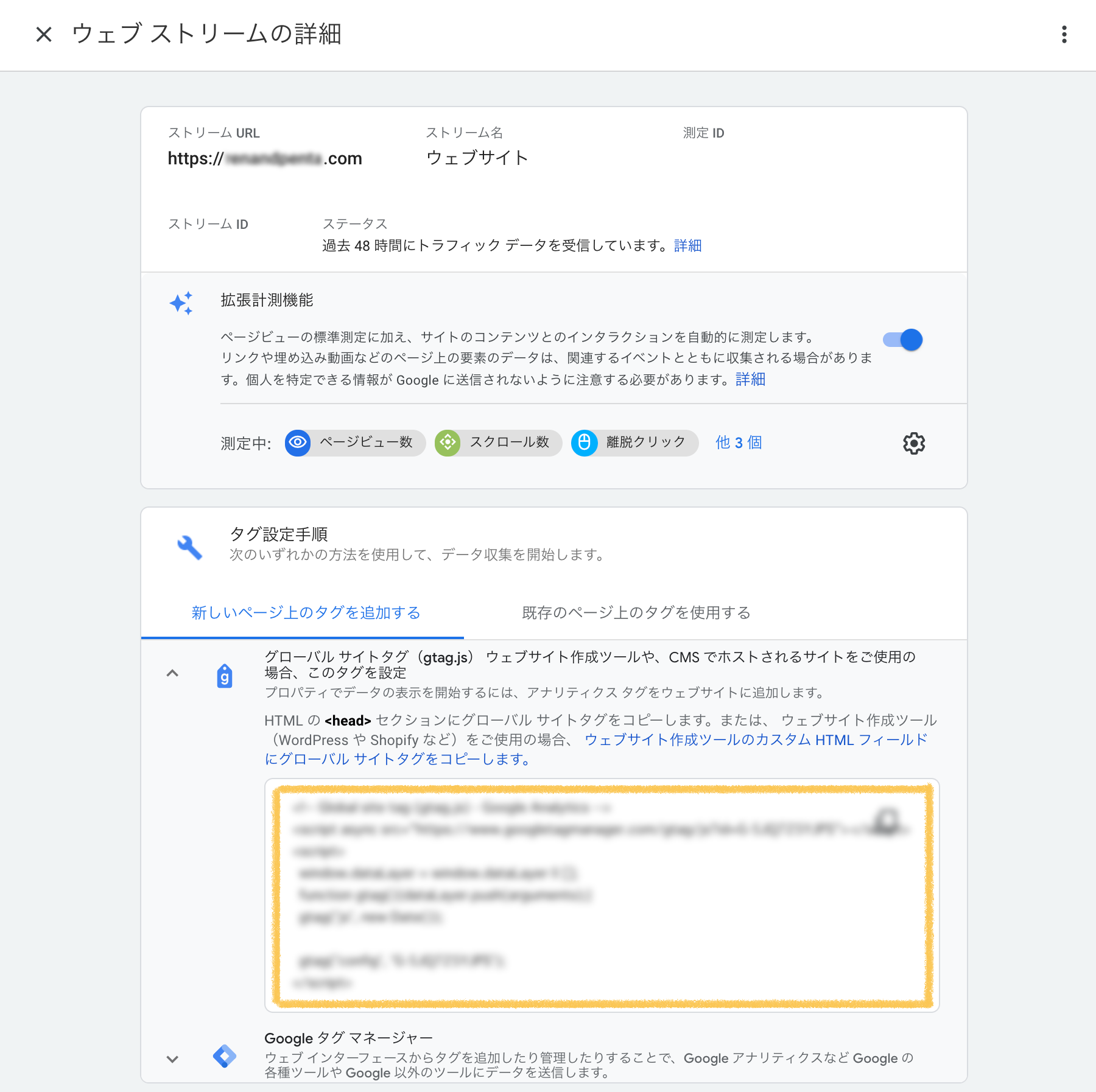The image size is (1096, 1092).
Task: Click the タグ設定手順 heading
Action: tap(279, 534)
